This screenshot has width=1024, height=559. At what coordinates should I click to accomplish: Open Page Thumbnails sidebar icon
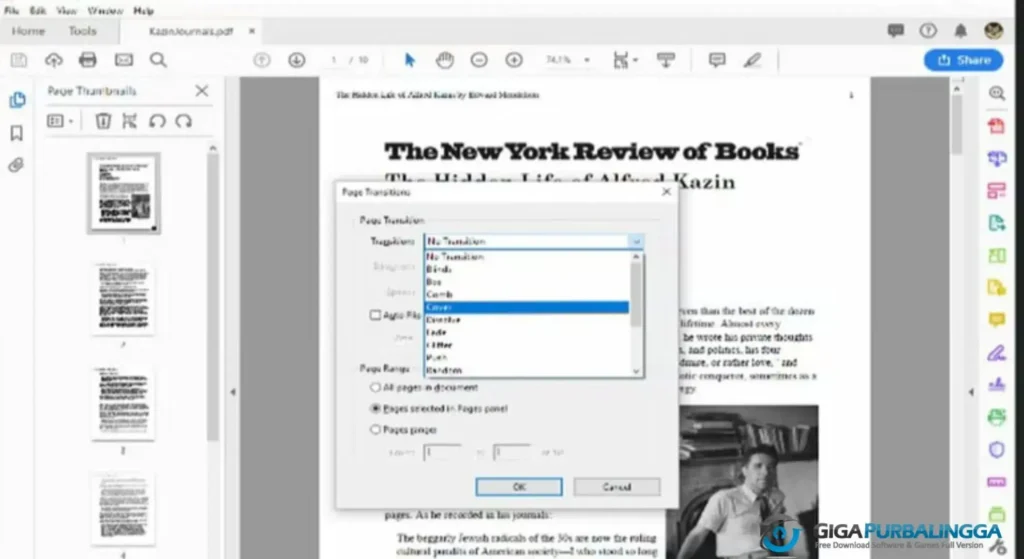point(17,100)
